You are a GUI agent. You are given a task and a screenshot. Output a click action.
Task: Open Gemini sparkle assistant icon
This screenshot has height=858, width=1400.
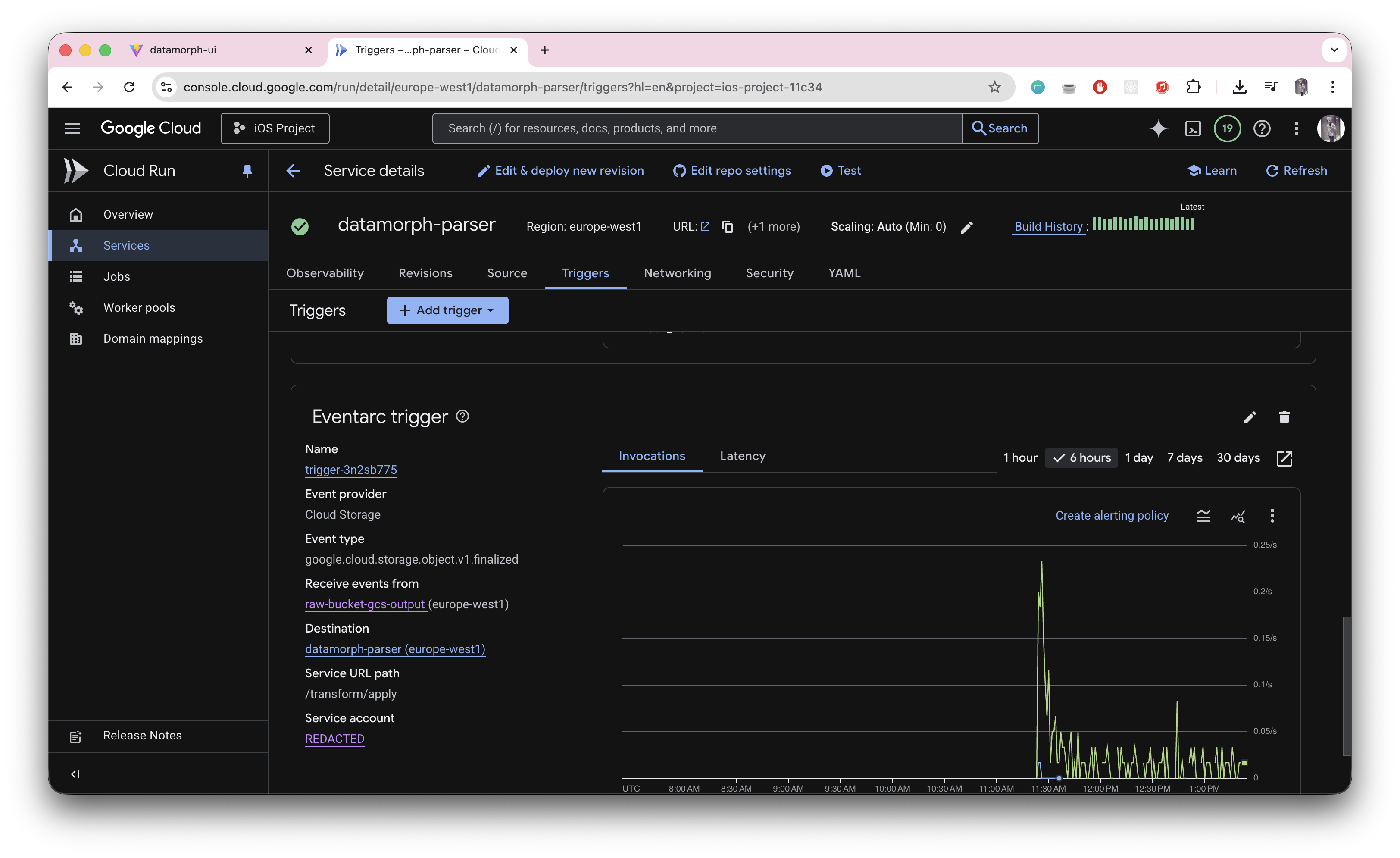[x=1158, y=128]
